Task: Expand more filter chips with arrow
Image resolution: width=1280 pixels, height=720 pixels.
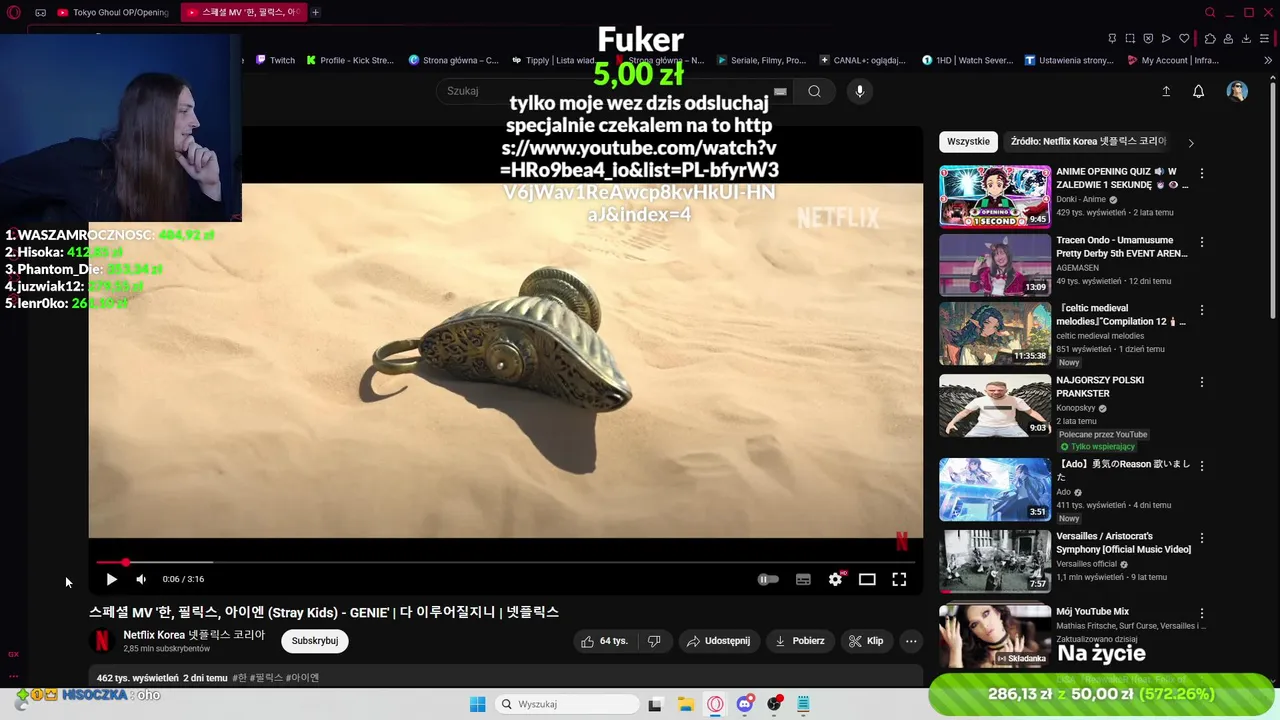Action: (1190, 143)
